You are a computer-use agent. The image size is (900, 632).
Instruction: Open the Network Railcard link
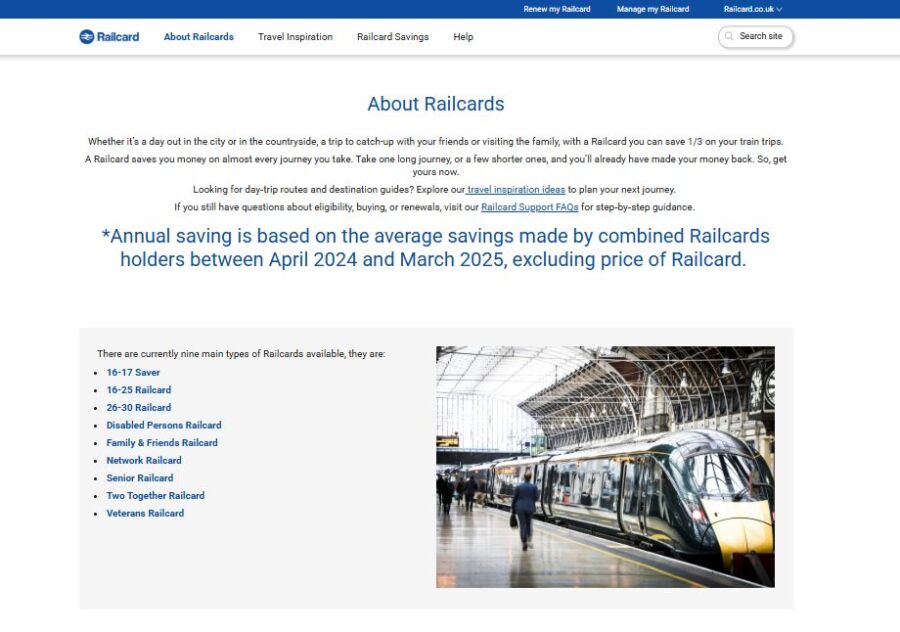(x=143, y=460)
